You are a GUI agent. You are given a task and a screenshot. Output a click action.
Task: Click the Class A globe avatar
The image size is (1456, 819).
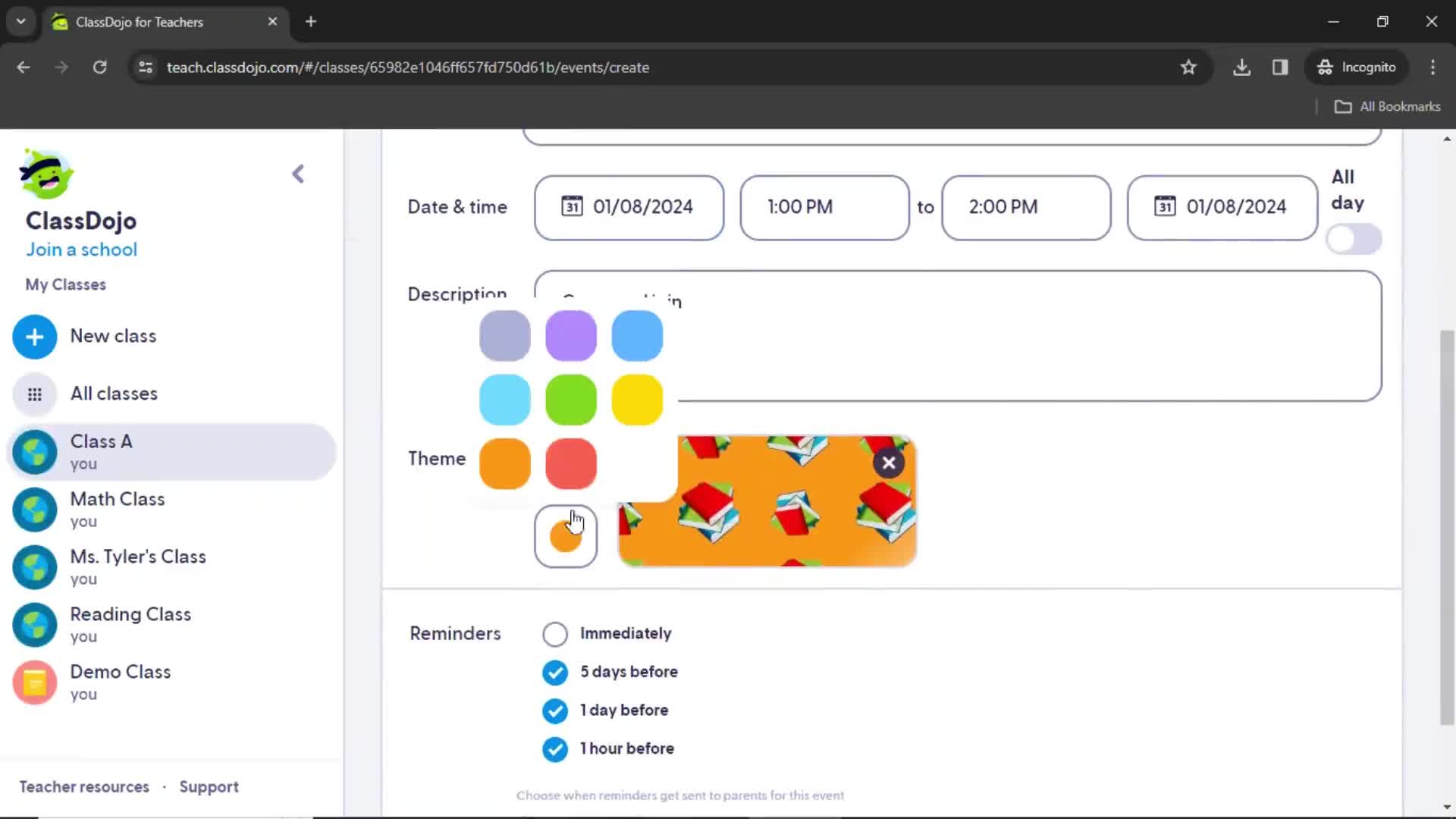(x=35, y=452)
